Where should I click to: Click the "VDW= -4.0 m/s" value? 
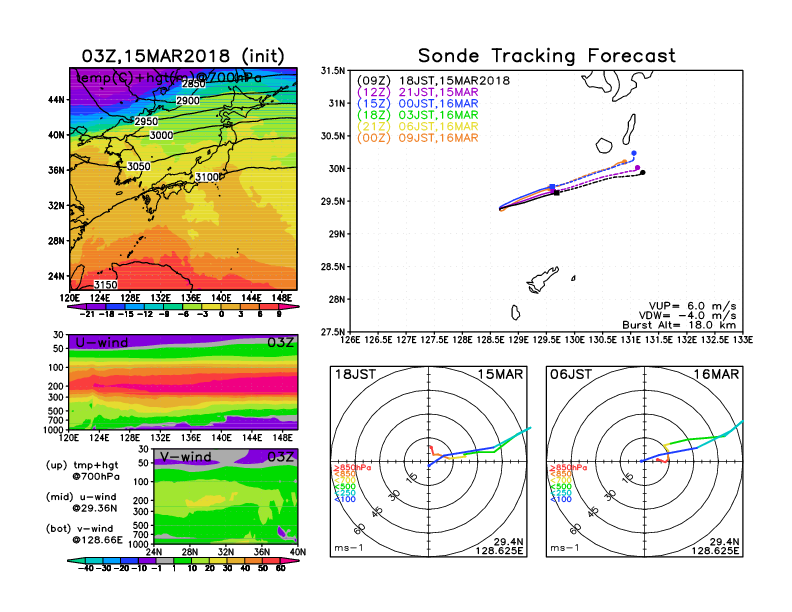[x=687, y=316]
